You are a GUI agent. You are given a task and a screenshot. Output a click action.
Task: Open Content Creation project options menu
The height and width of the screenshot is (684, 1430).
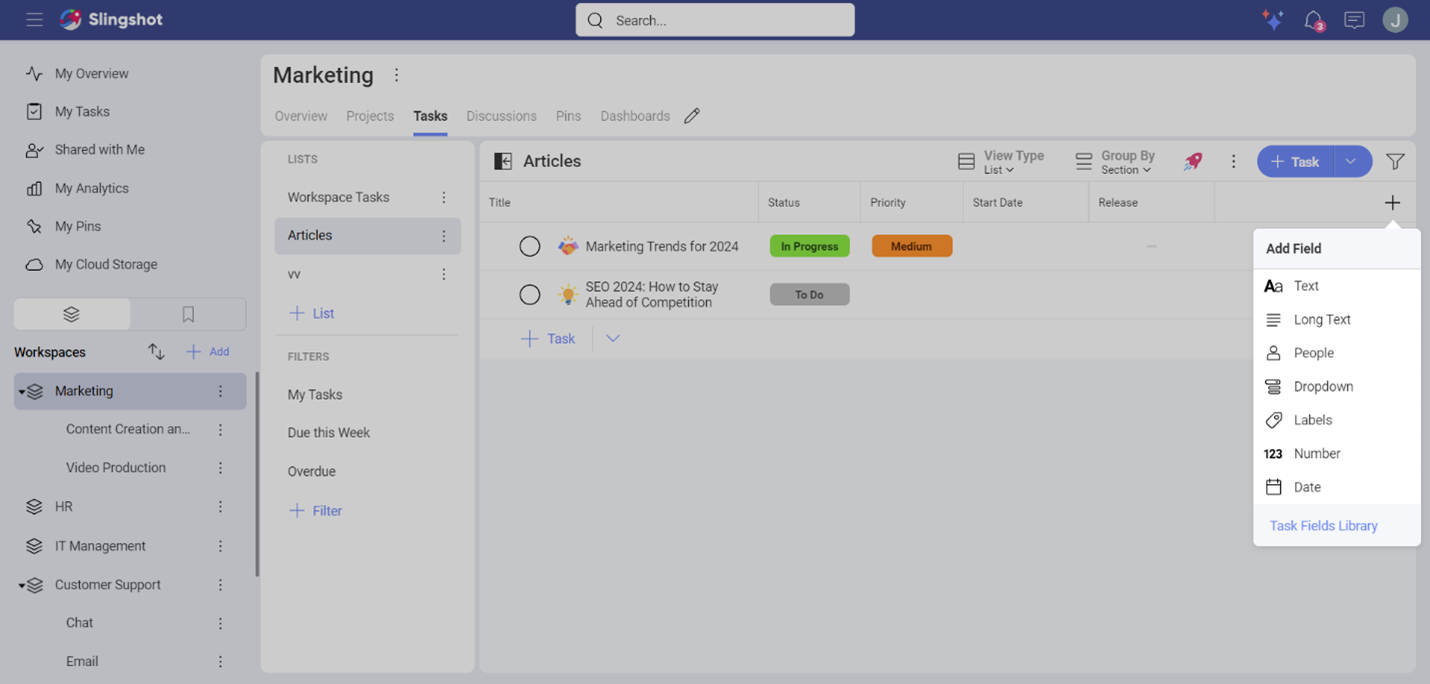(221, 429)
